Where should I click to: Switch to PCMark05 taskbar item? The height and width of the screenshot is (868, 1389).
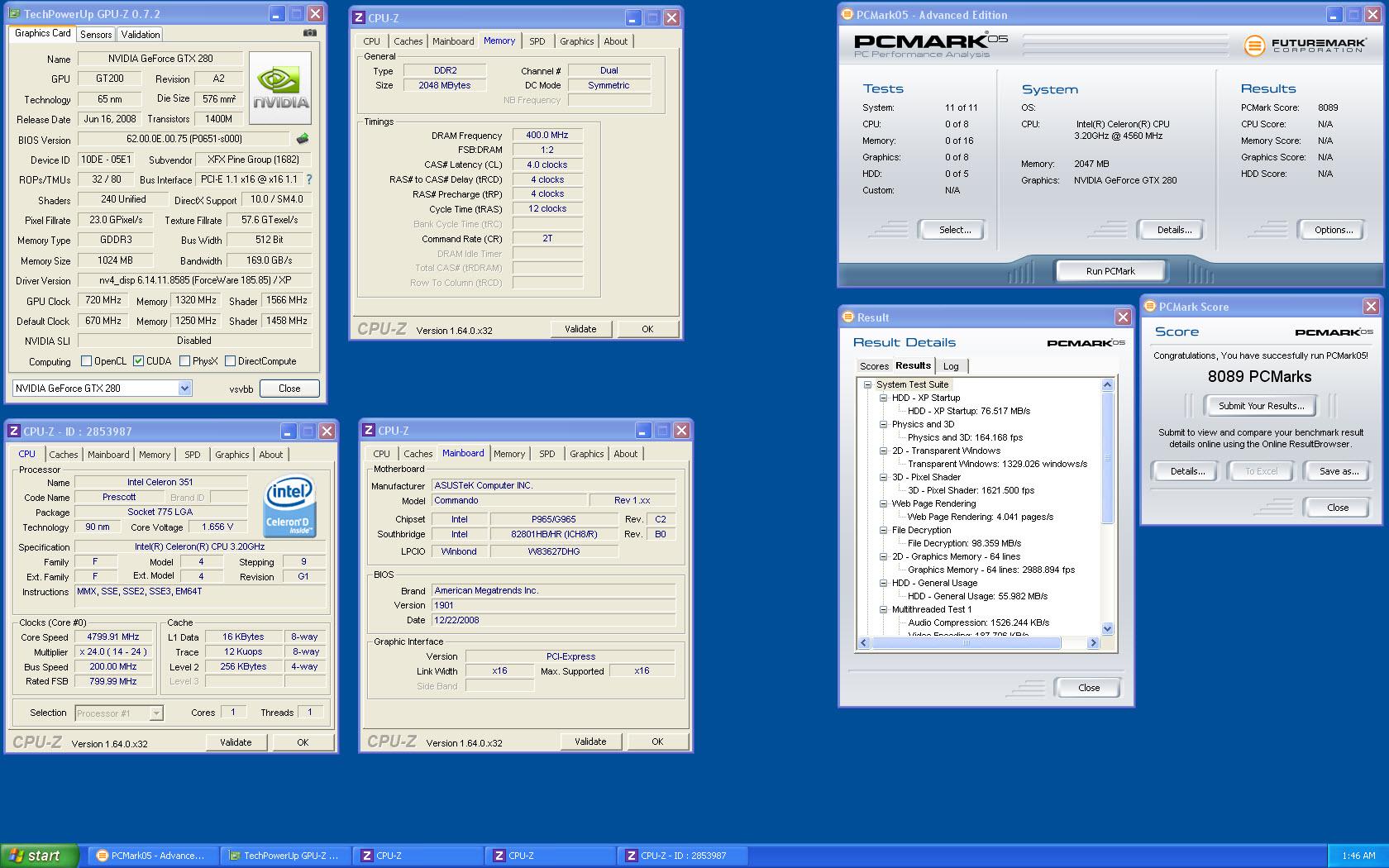coord(155,856)
